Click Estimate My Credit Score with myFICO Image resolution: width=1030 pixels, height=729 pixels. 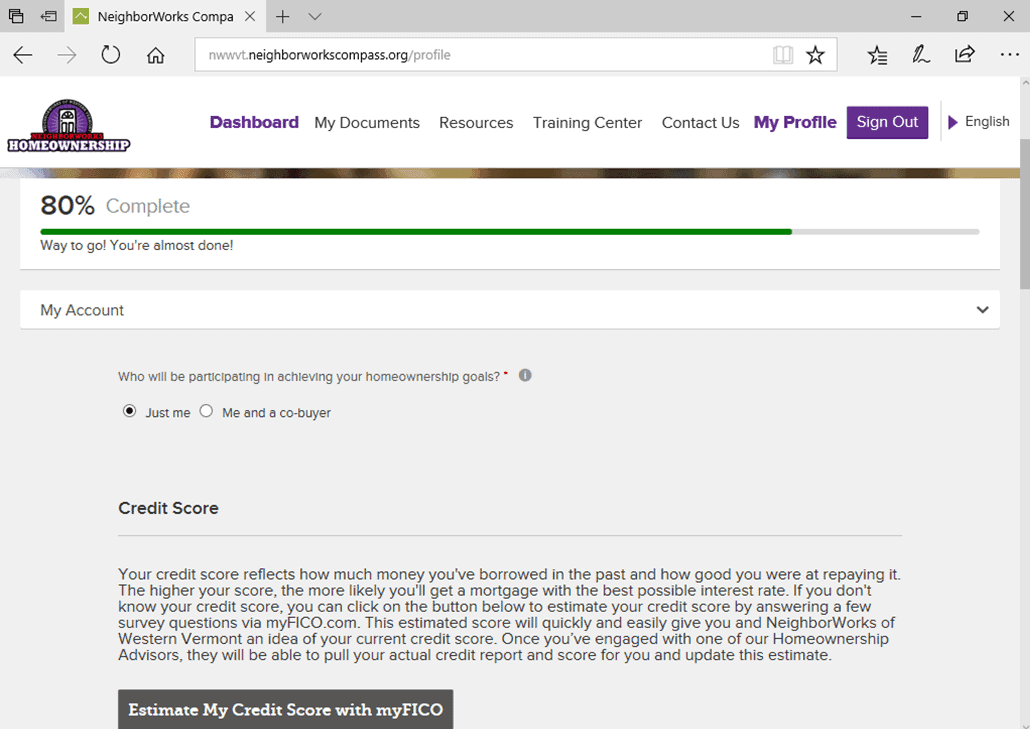[x=286, y=709]
